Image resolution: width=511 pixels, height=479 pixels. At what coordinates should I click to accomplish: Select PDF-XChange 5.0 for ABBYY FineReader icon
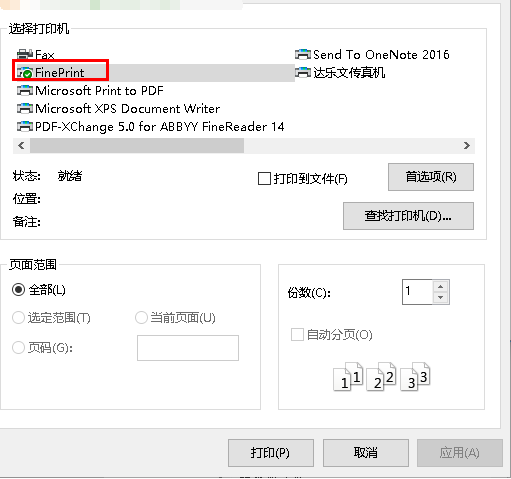click(x=25, y=126)
